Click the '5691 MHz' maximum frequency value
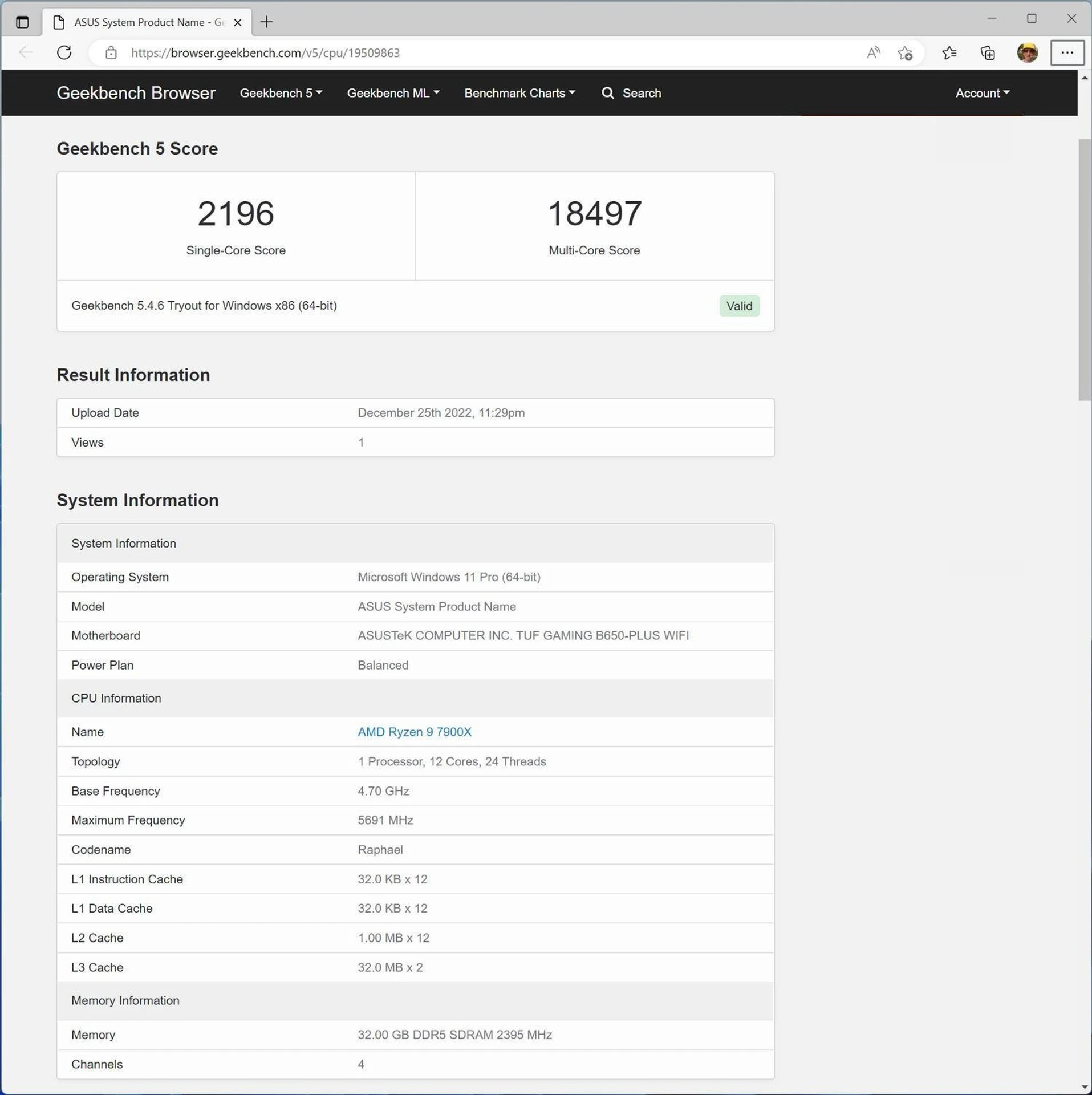Image resolution: width=1092 pixels, height=1095 pixels. 385,821
